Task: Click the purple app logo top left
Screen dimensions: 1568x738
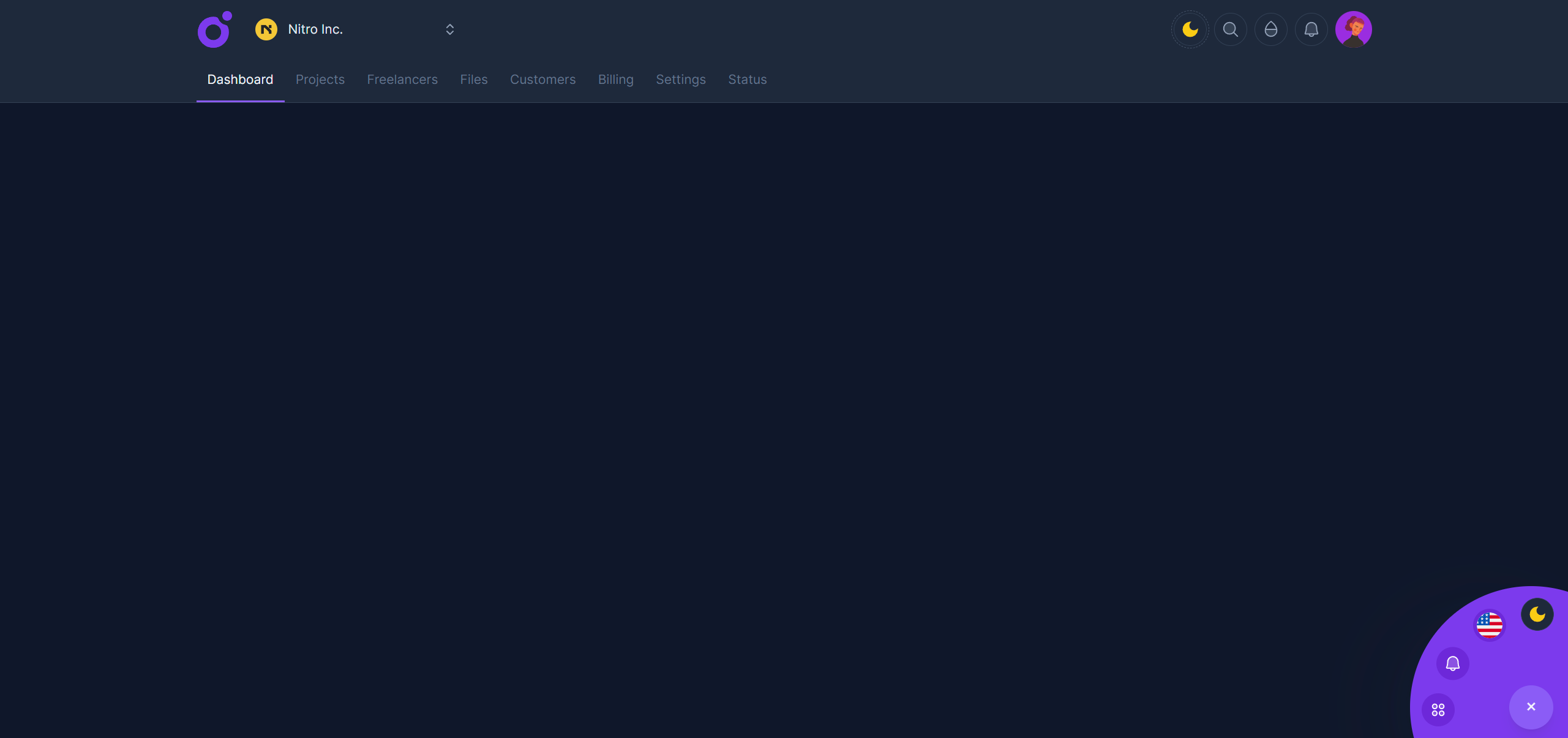Action: 214,29
